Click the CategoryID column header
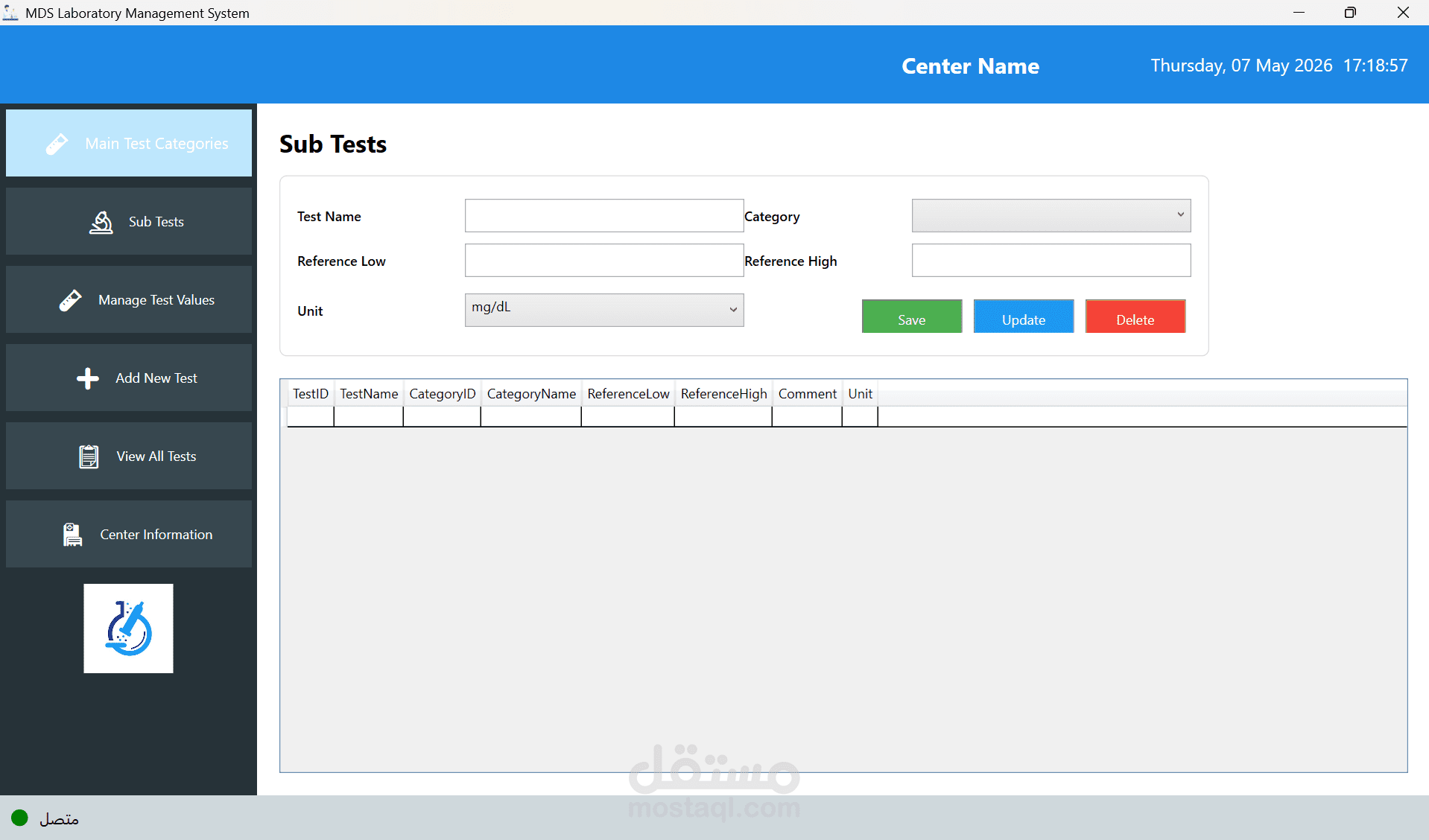 pos(442,394)
